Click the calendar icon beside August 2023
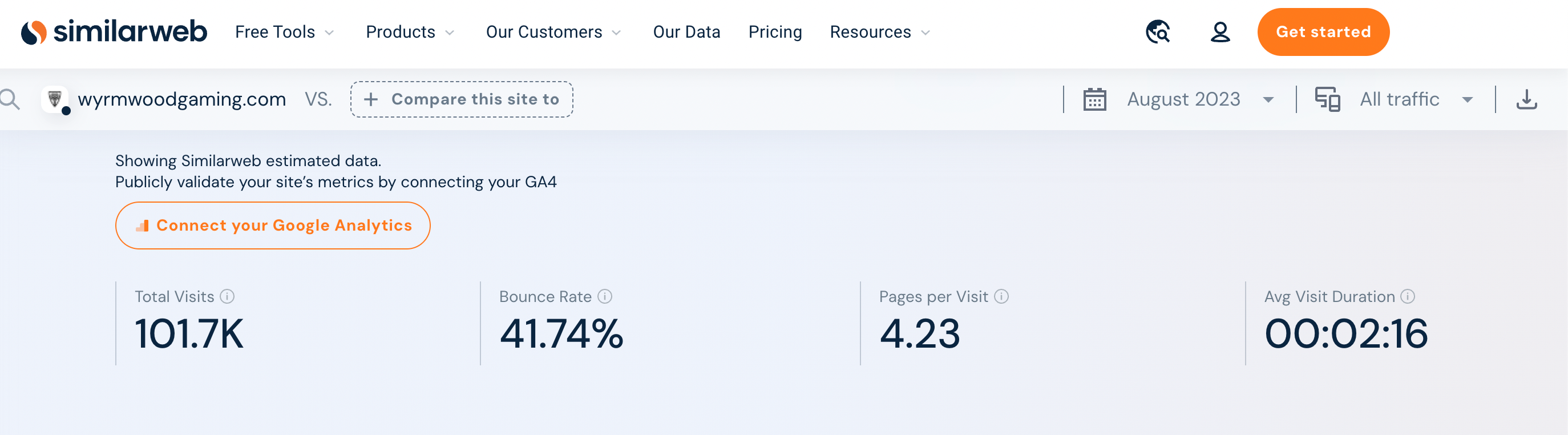The image size is (1568, 435). (x=1094, y=99)
